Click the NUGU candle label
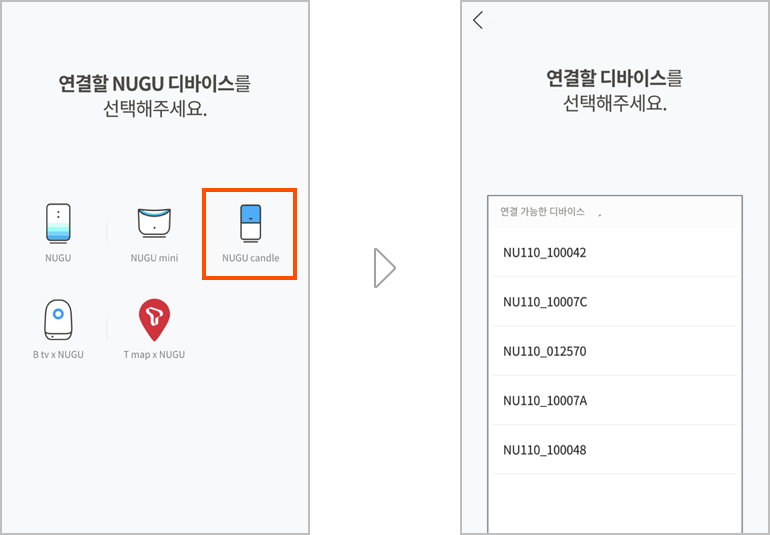 coord(250,258)
